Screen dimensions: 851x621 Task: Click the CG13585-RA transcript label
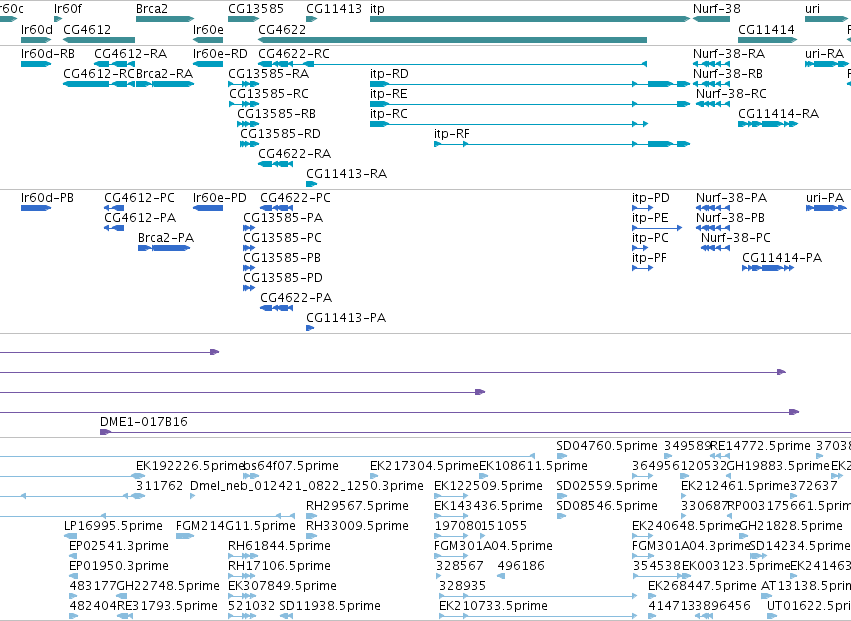(269, 74)
